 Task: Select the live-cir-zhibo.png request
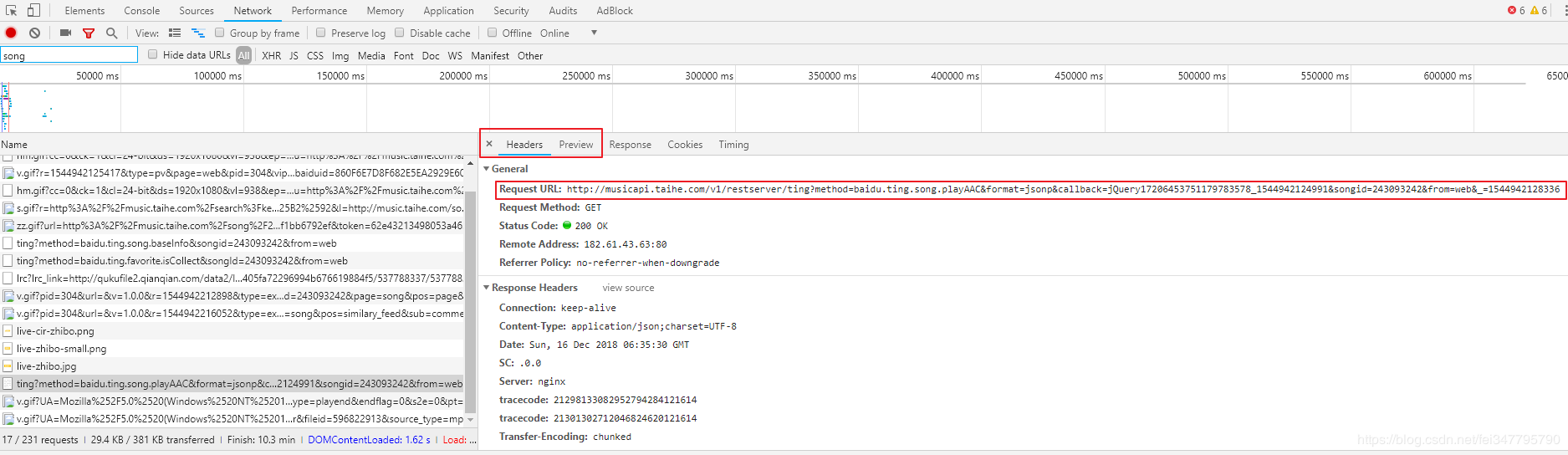[232, 330]
